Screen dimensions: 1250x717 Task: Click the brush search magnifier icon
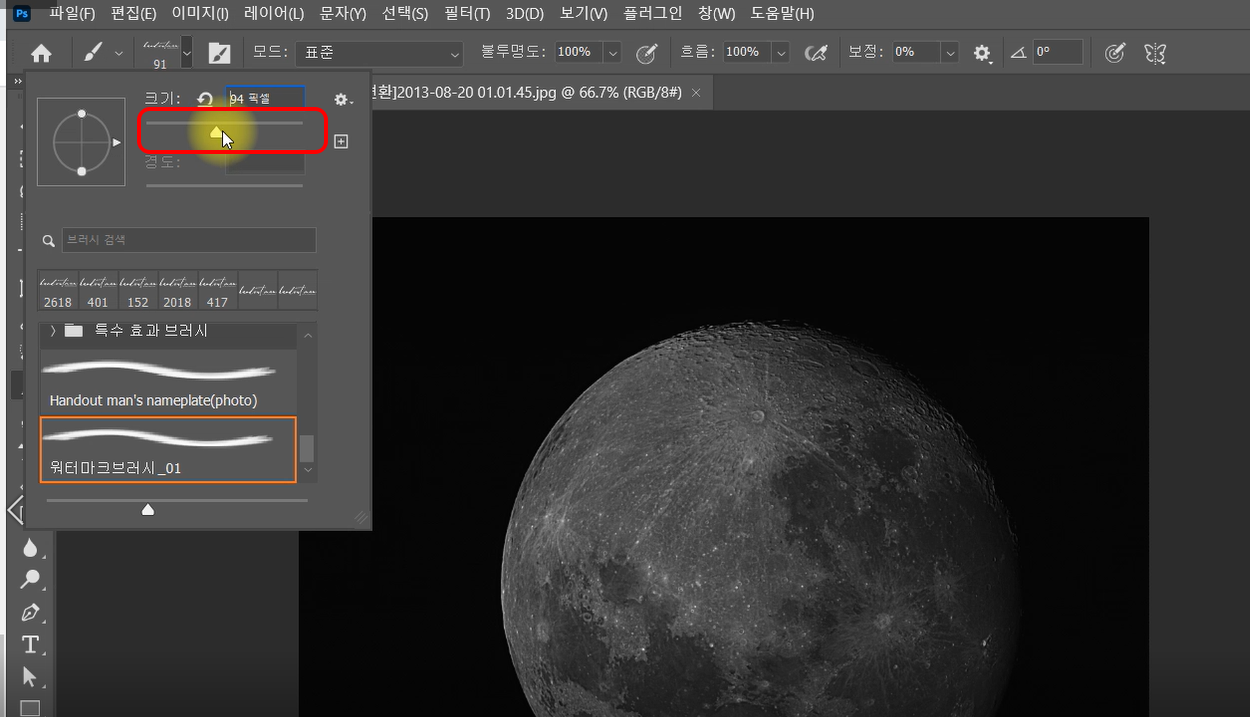coord(48,241)
